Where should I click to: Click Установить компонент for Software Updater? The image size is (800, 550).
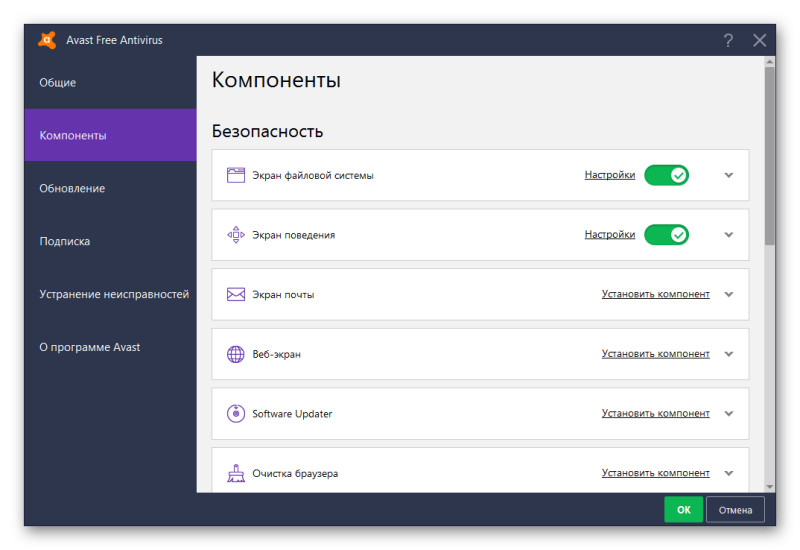(x=656, y=413)
